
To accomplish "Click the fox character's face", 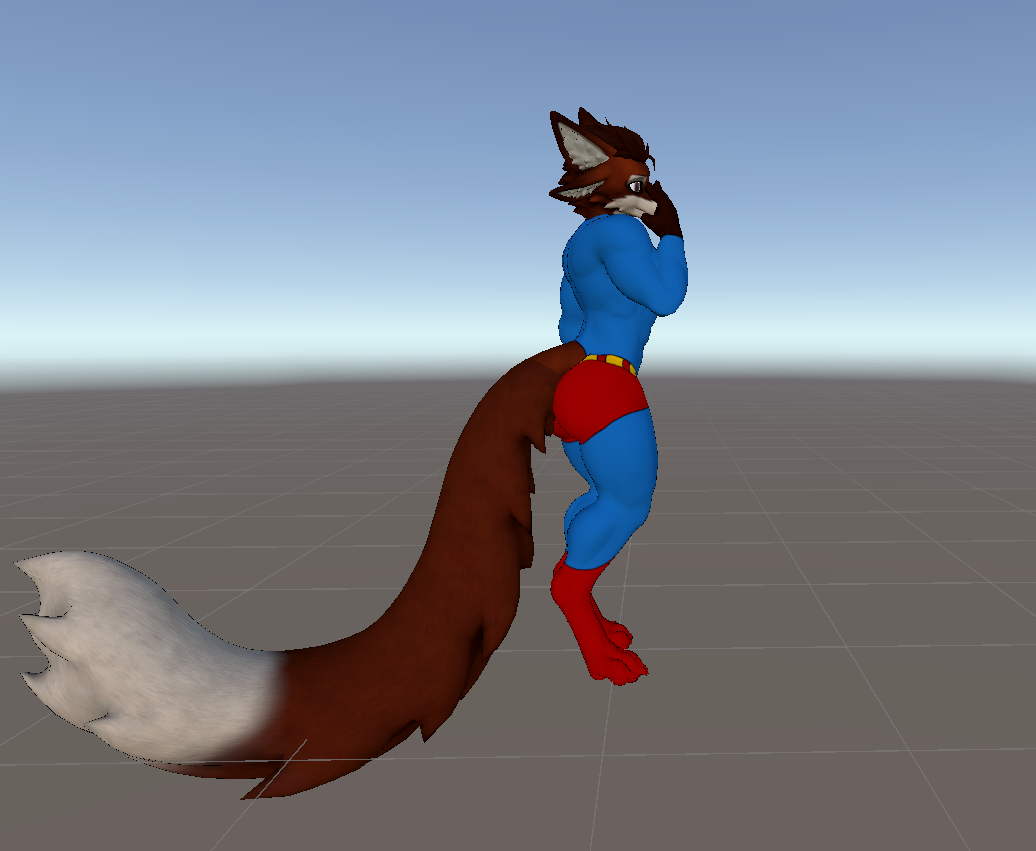I will tap(631, 192).
